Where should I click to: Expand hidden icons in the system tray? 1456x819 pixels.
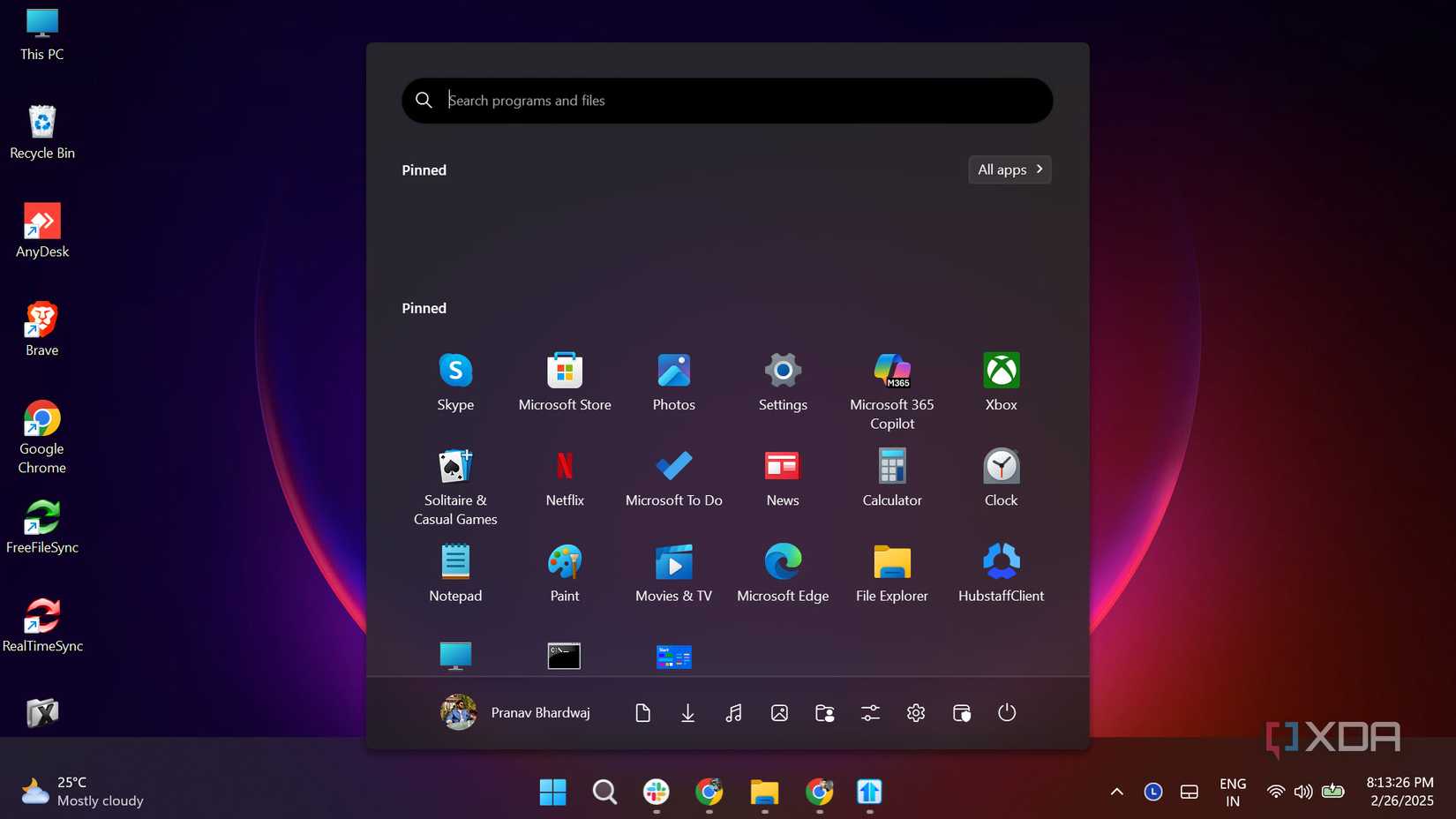1116,792
